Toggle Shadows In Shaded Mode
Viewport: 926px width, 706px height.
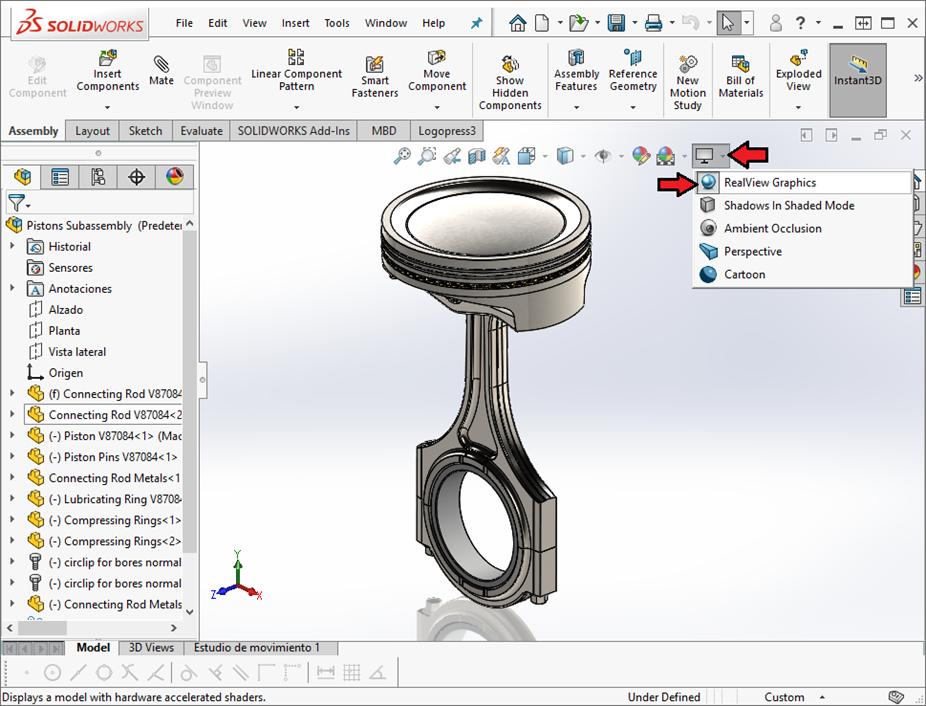tap(804, 206)
